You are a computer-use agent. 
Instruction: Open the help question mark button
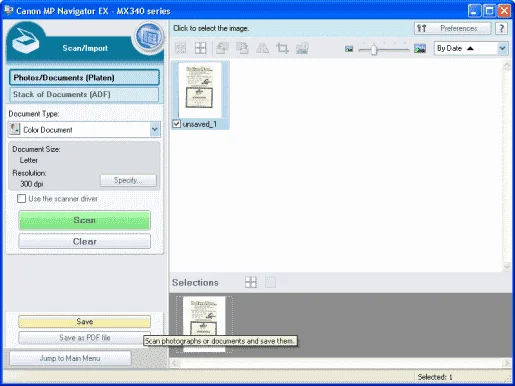(x=501, y=28)
